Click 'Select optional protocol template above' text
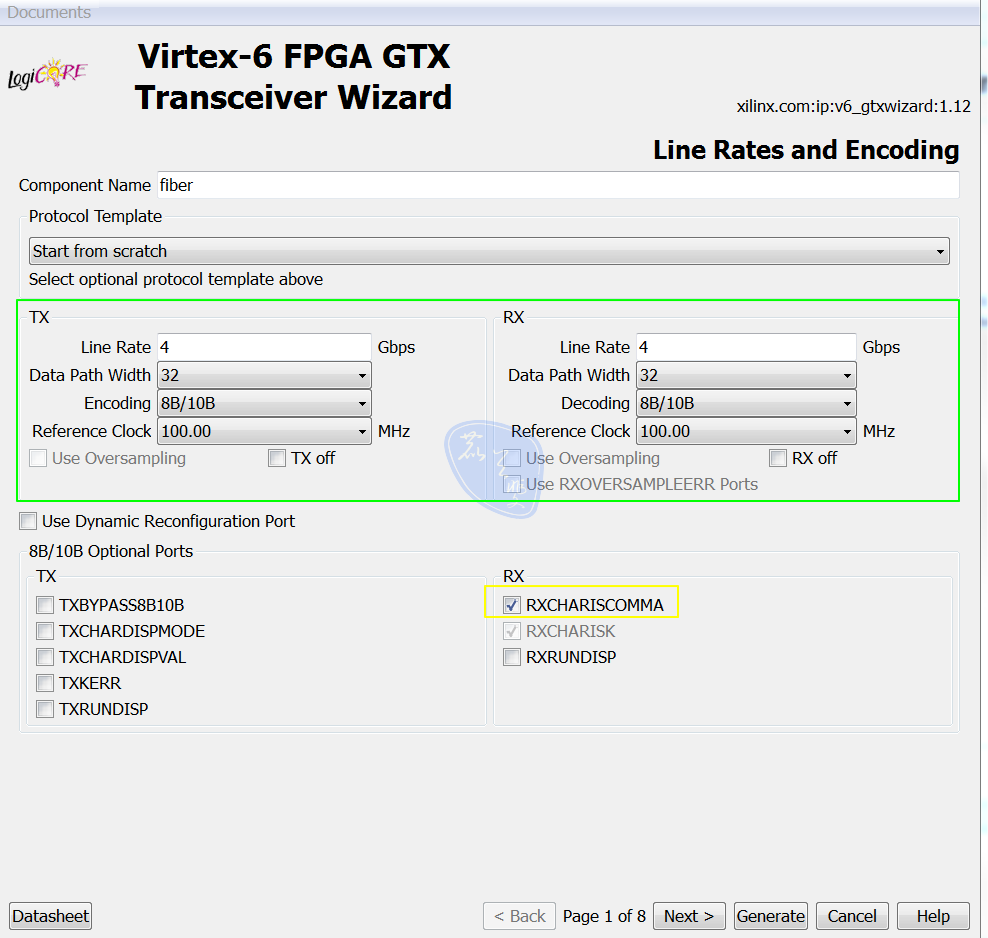The height and width of the screenshot is (938, 988). pos(176,279)
